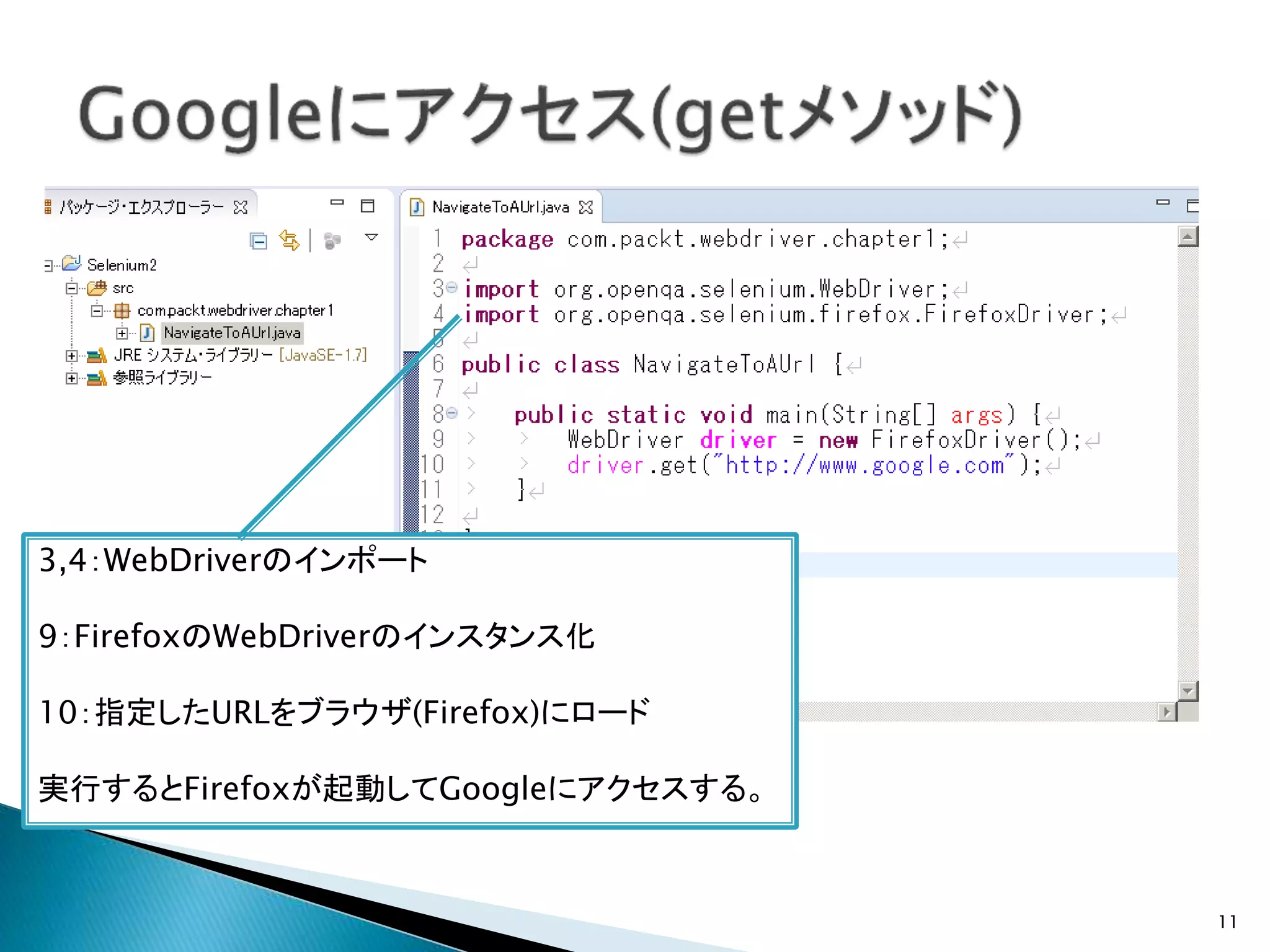Screen dimensions: 1270x952
Task: Select the Selenium2 project
Action: pos(122,265)
